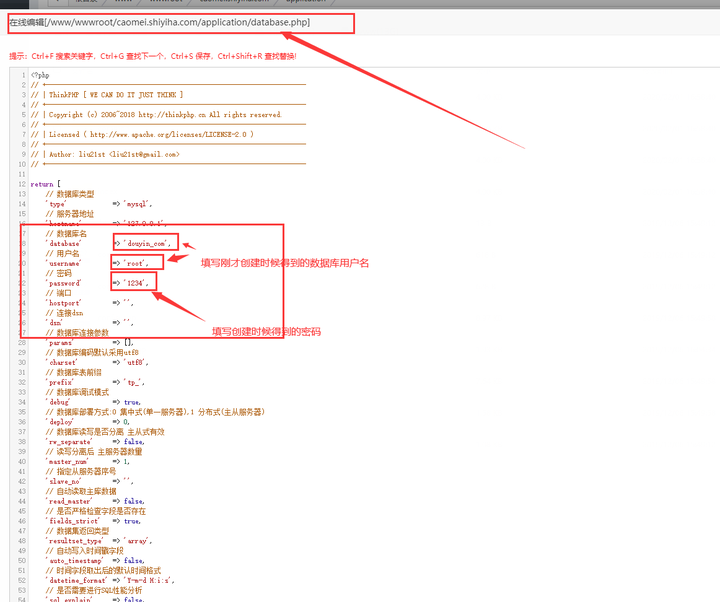Screen dimensions: 720x602
Task: Click the '// 数据库调试模式' comment
Action: 77,392
